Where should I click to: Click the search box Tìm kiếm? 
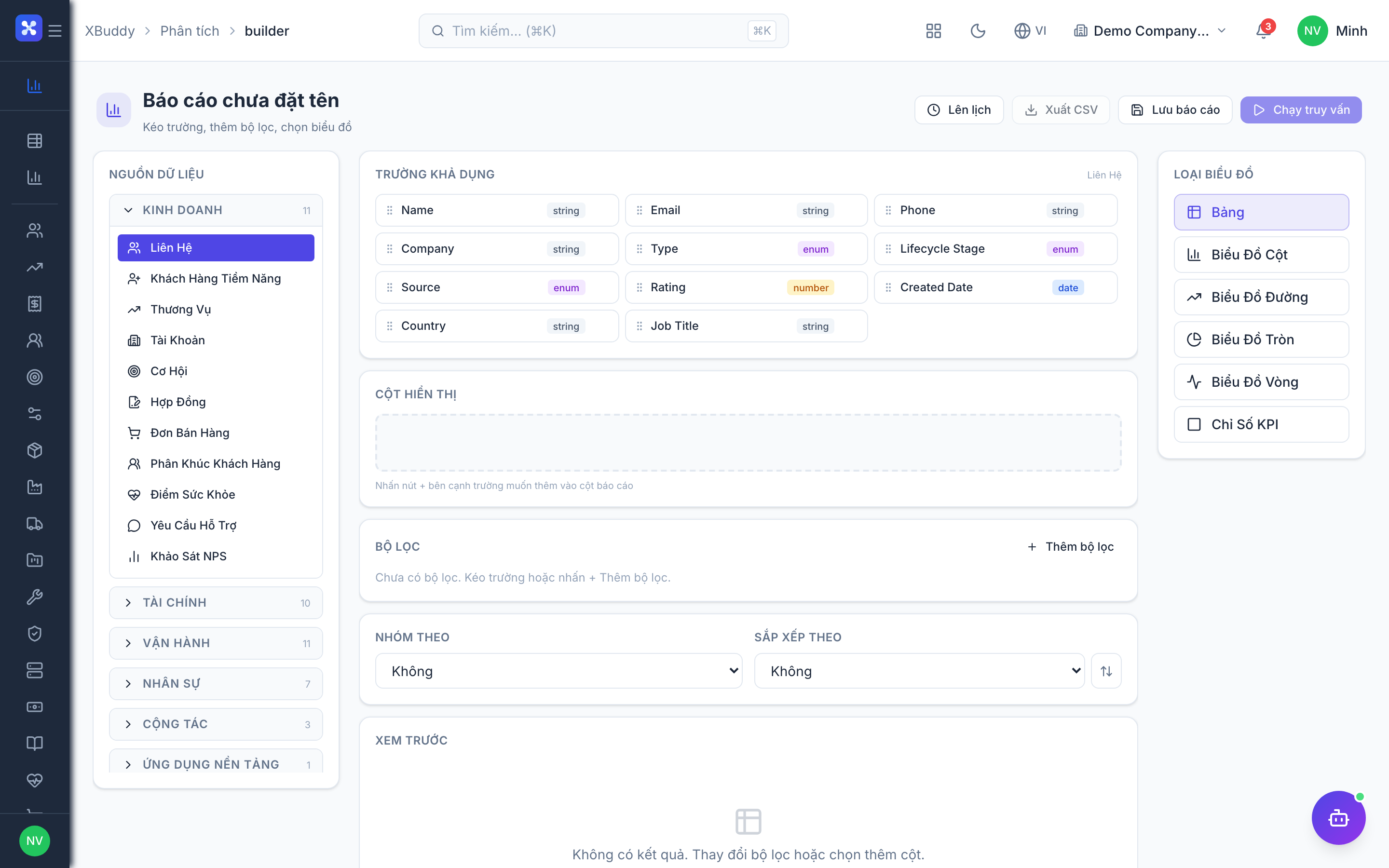(603, 31)
